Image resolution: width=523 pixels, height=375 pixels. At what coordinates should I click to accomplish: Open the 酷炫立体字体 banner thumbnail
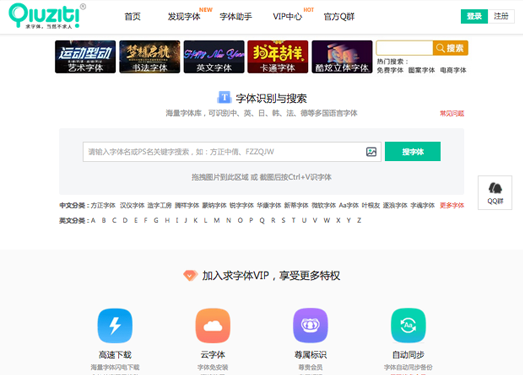[342, 57]
